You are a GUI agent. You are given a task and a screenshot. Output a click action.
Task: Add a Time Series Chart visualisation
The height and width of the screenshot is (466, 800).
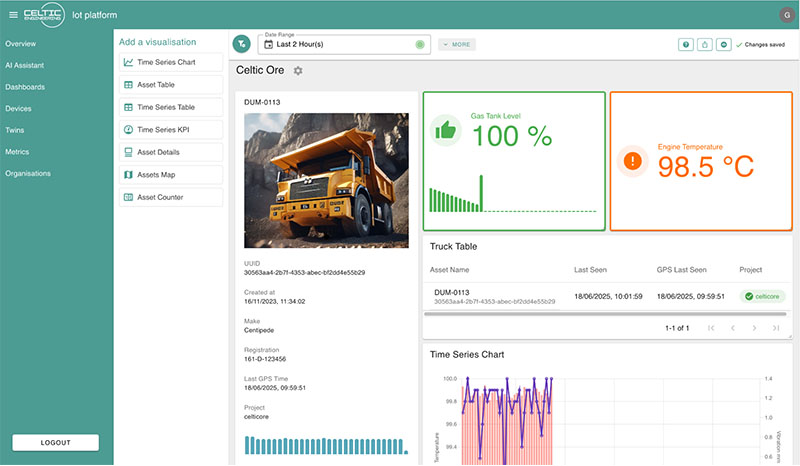point(171,62)
